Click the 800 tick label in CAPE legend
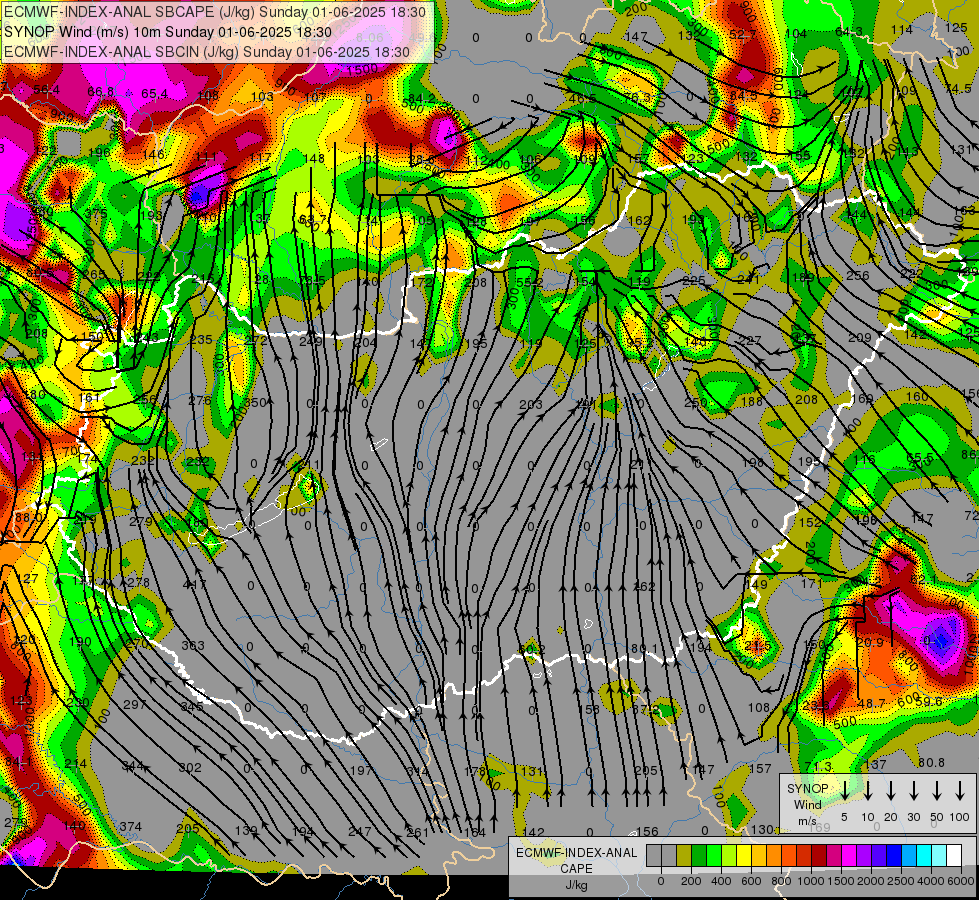The height and width of the screenshot is (900, 979). pos(781,881)
